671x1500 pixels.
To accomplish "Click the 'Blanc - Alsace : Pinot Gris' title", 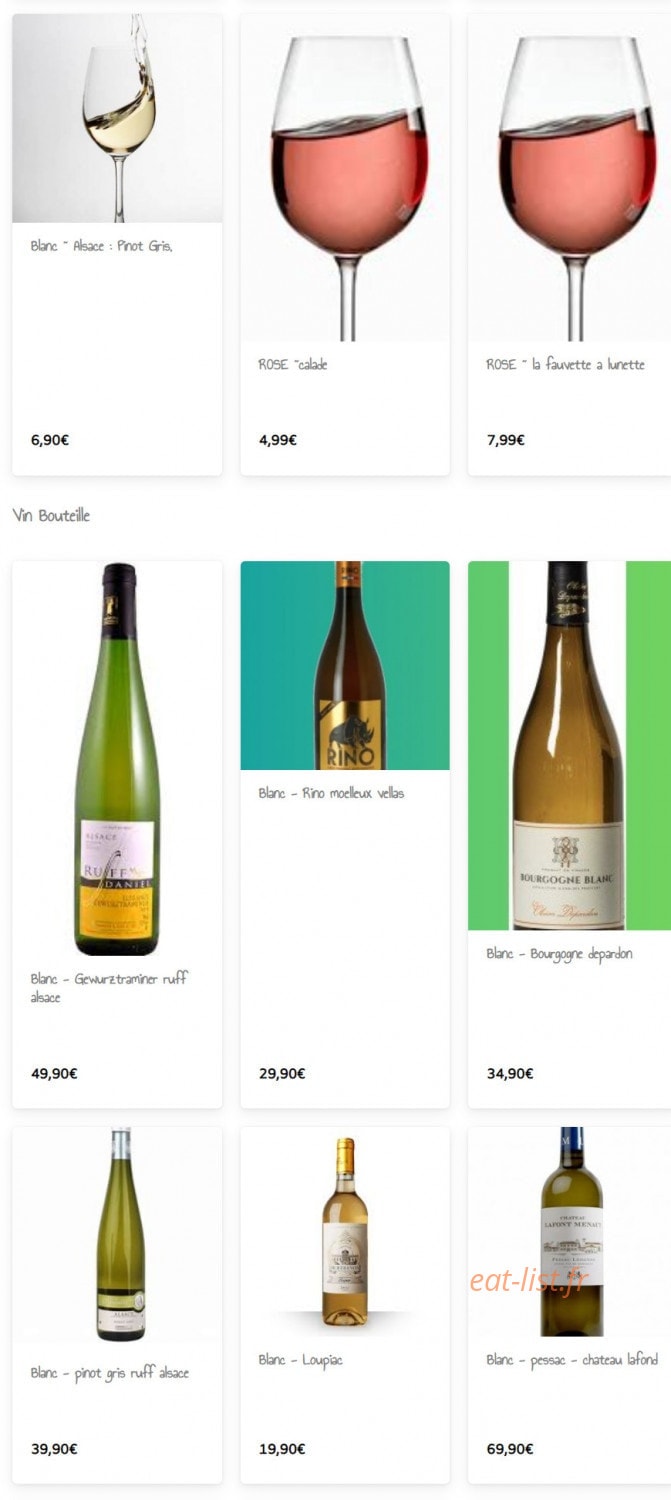I will (x=101, y=246).
